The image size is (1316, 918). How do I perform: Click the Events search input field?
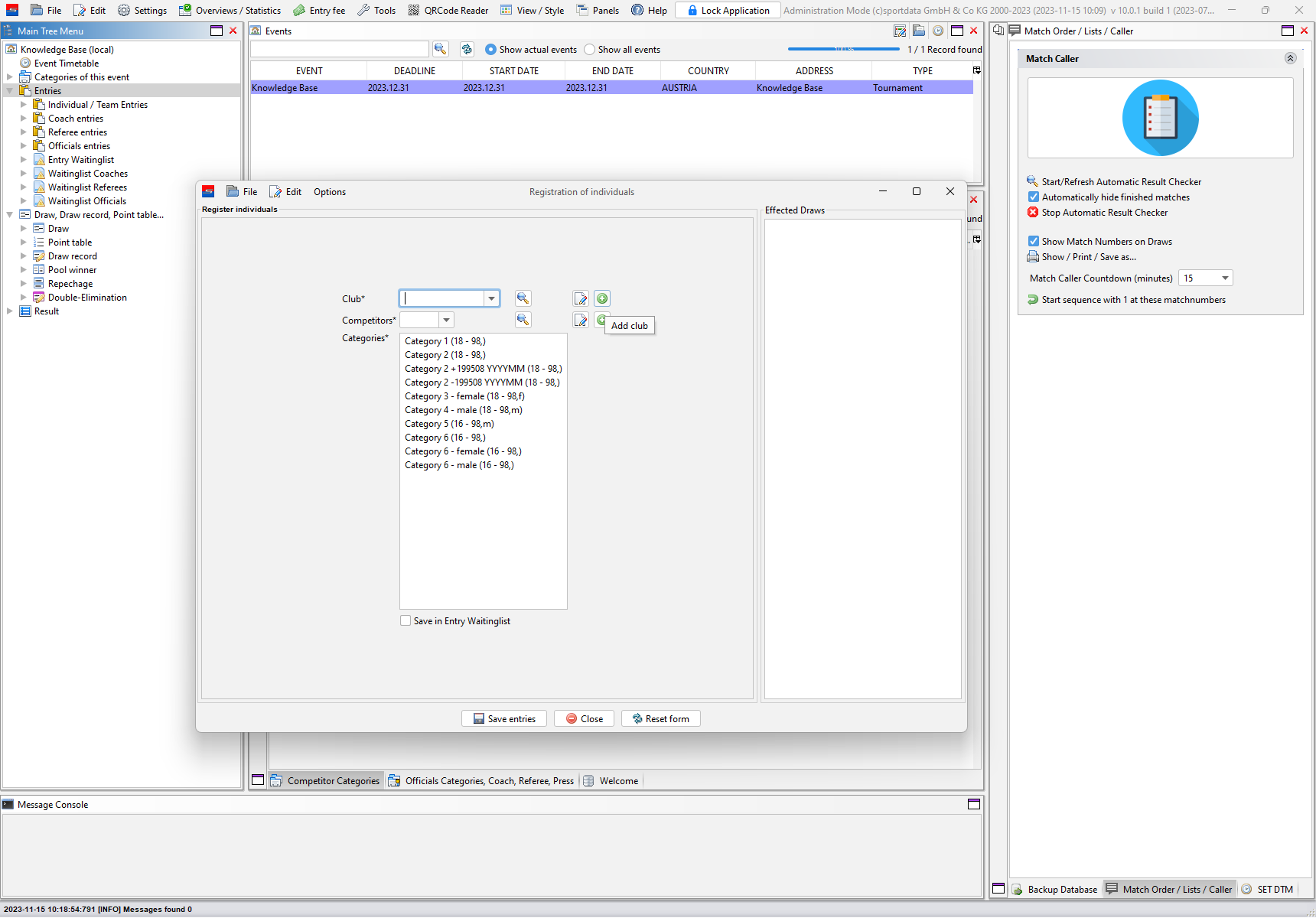pos(339,49)
